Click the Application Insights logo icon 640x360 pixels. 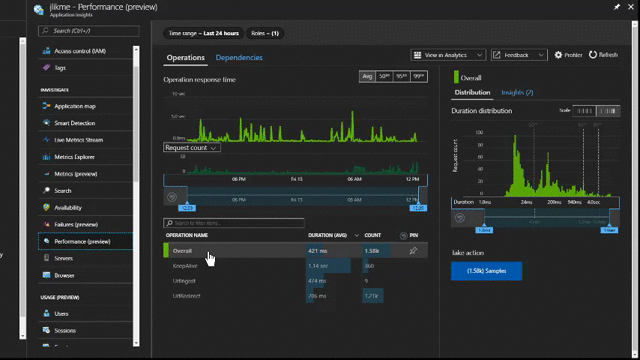tap(39, 9)
